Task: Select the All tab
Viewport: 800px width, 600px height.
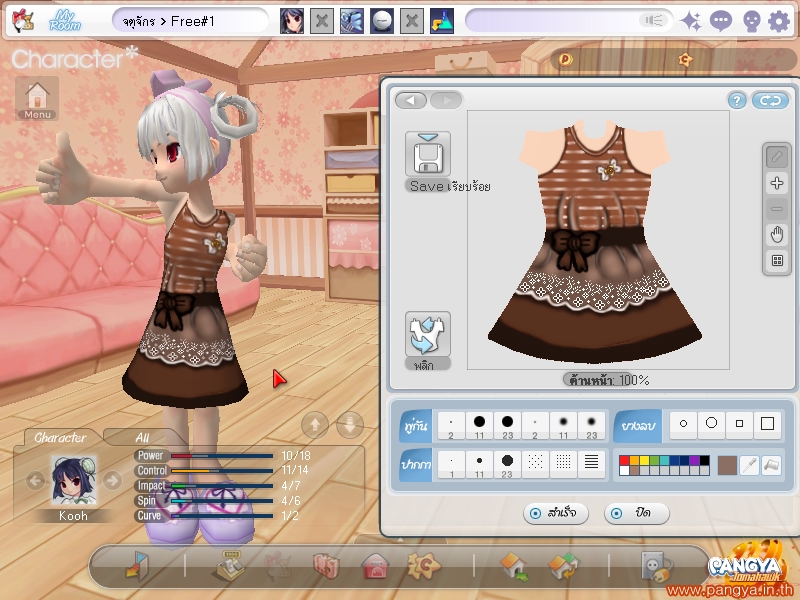Action: coord(142,437)
